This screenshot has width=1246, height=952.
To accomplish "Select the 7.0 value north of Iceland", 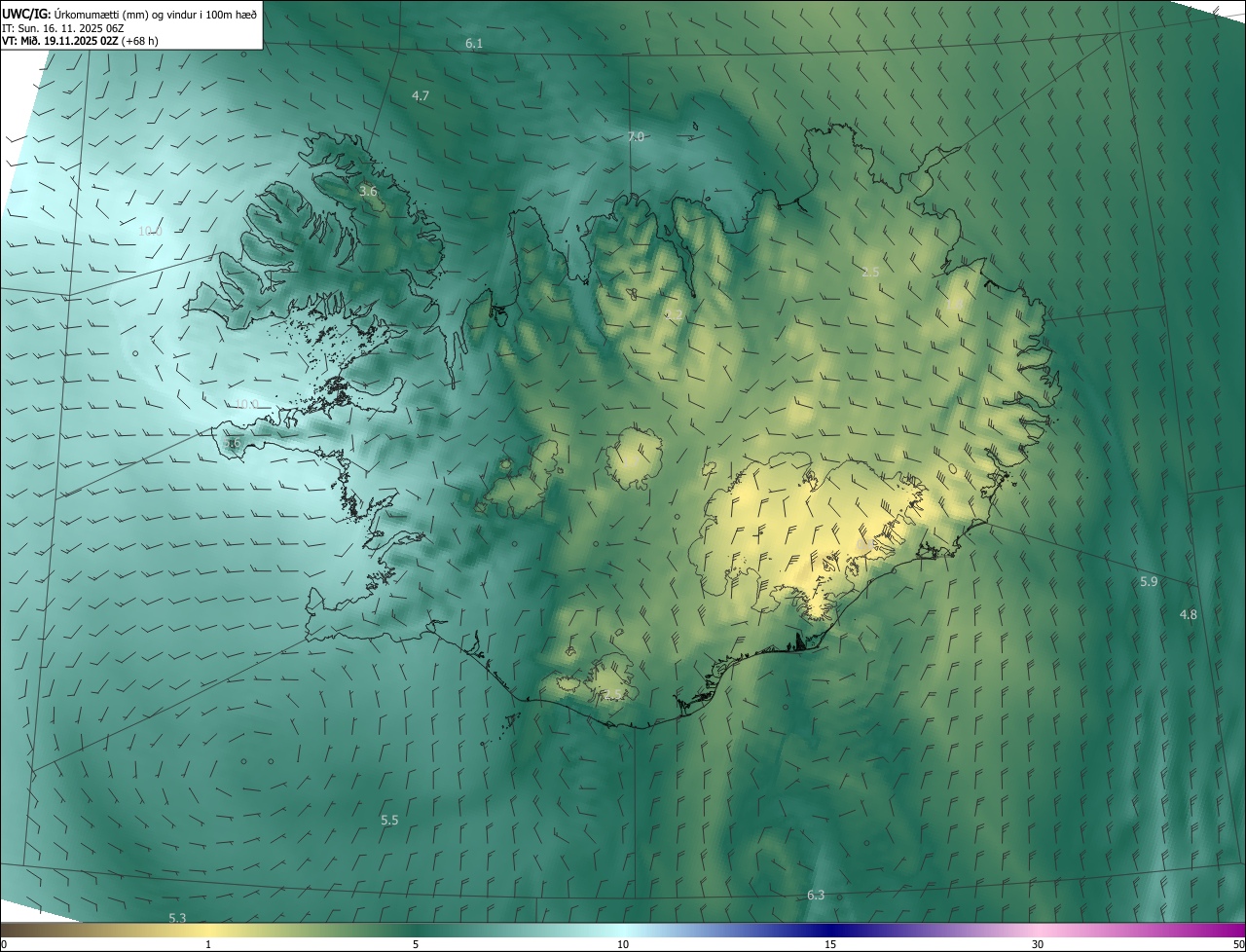I will point(636,137).
